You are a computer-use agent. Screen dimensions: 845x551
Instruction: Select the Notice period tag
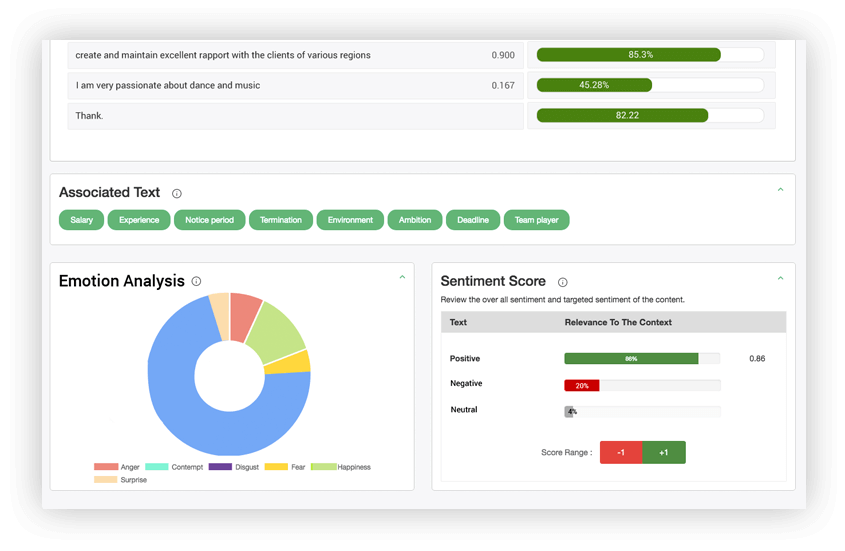coord(210,220)
